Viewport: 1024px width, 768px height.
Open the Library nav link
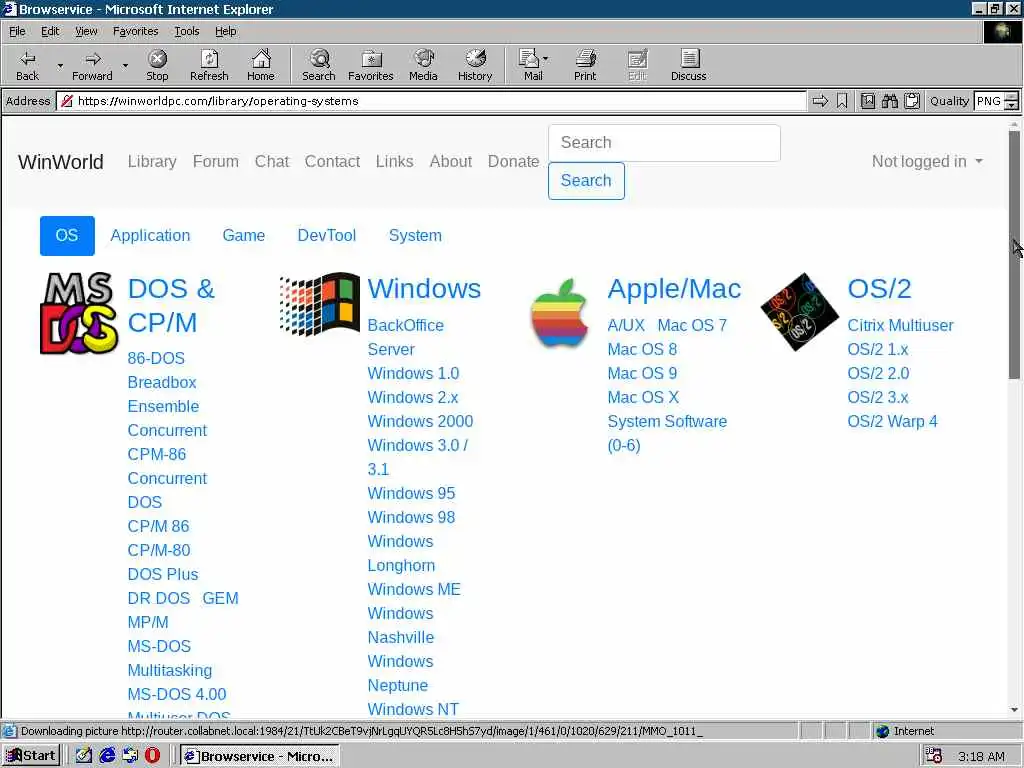[152, 161]
